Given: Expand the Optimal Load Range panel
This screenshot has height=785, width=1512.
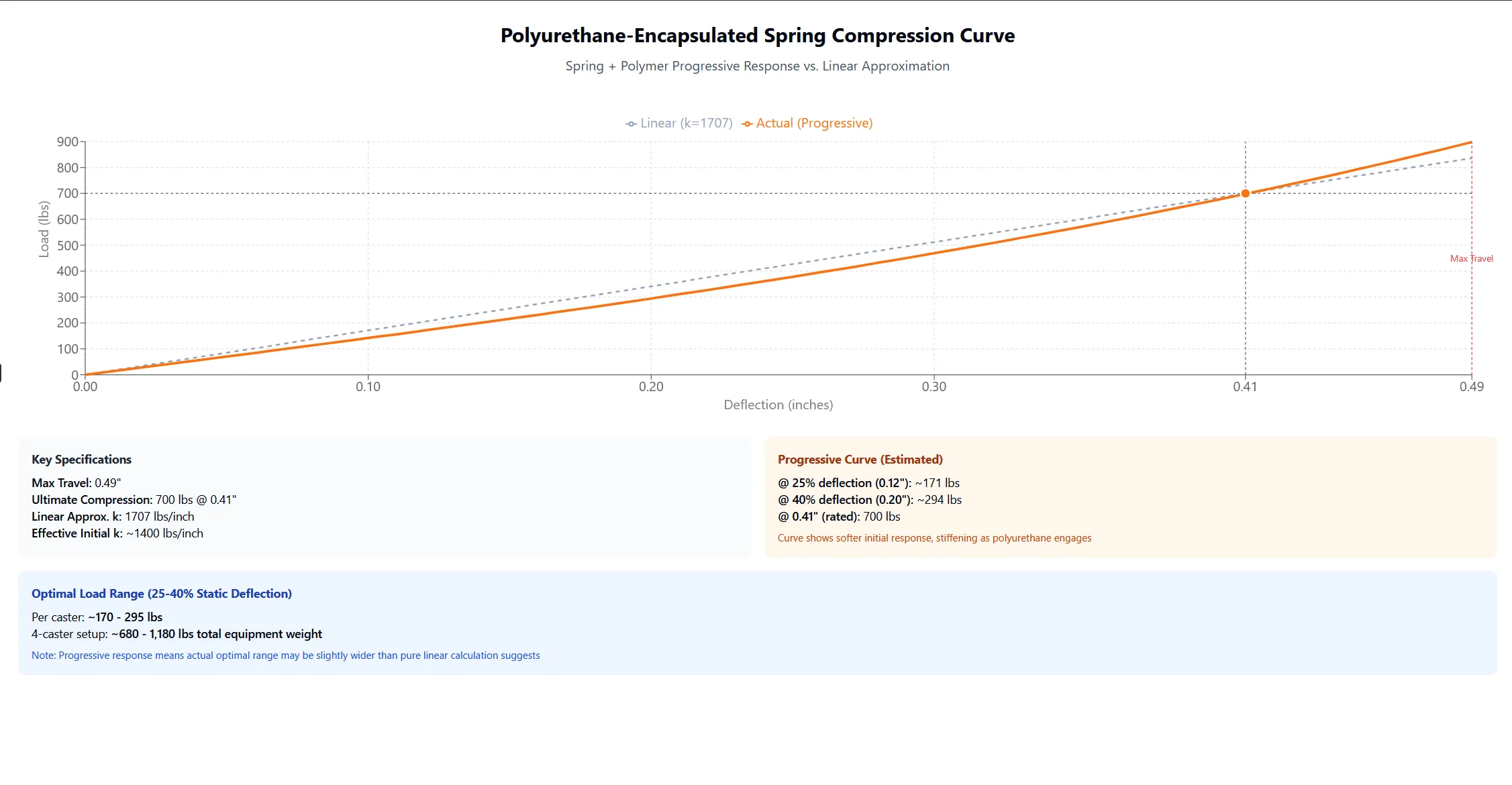Looking at the screenshot, I should (162, 593).
